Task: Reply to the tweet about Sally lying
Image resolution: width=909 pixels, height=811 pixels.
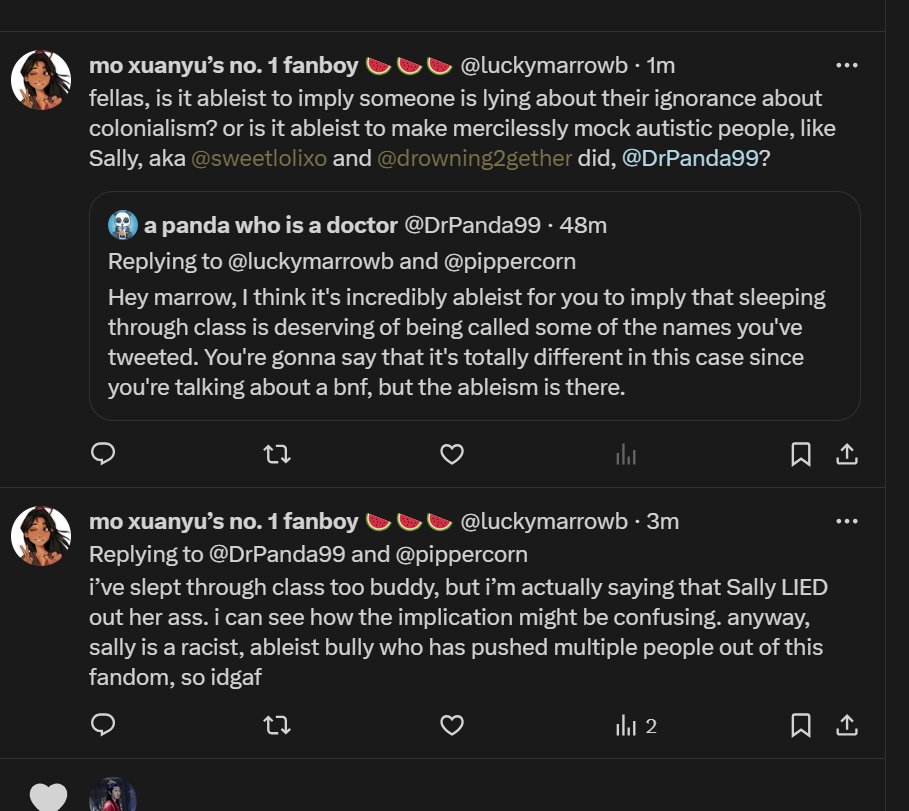Action: 103,725
